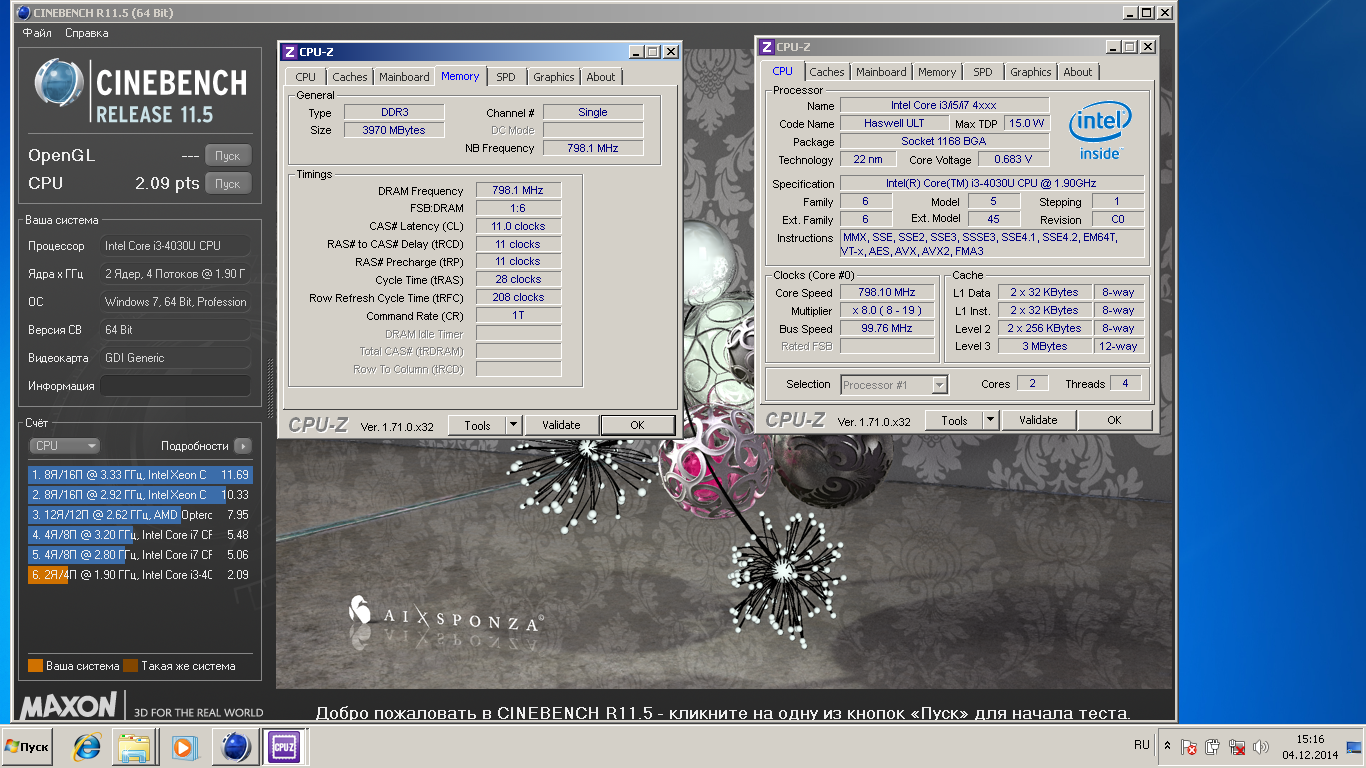Open the Processor #1 selection dropdown

pos(894,384)
